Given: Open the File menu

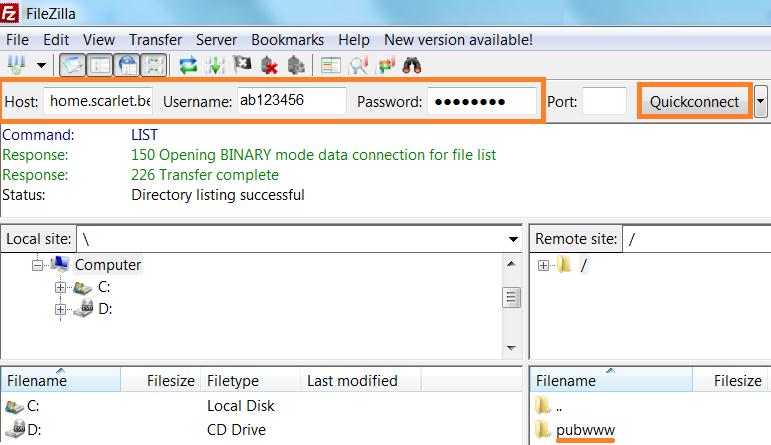Looking at the screenshot, I should pos(17,39).
